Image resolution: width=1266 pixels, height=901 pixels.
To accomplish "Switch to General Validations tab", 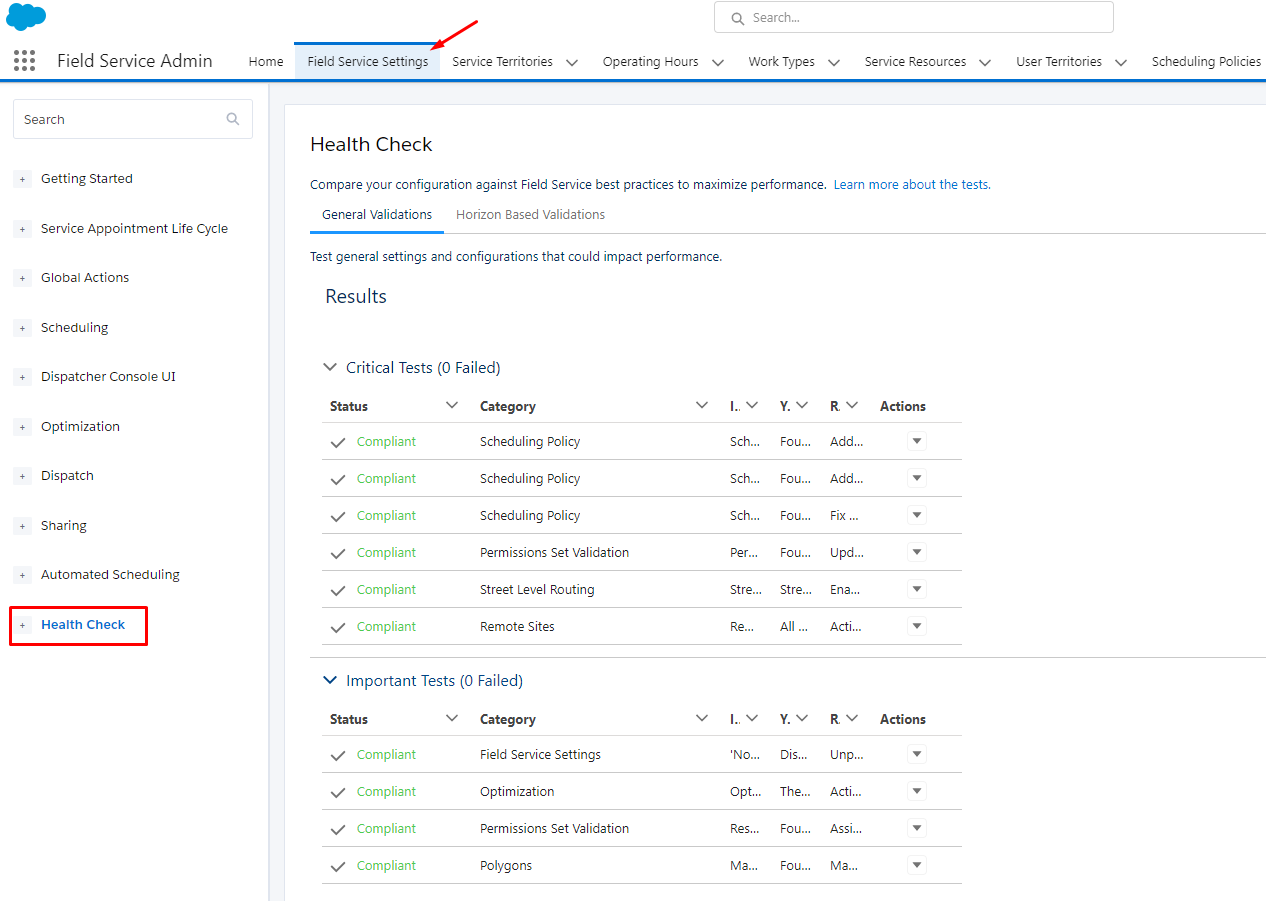I will coord(377,215).
